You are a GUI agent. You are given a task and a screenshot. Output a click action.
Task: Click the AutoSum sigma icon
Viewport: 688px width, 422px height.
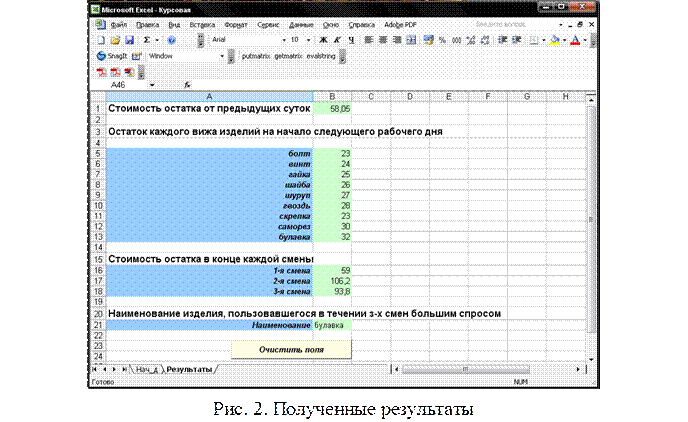click(x=146, y=40)
